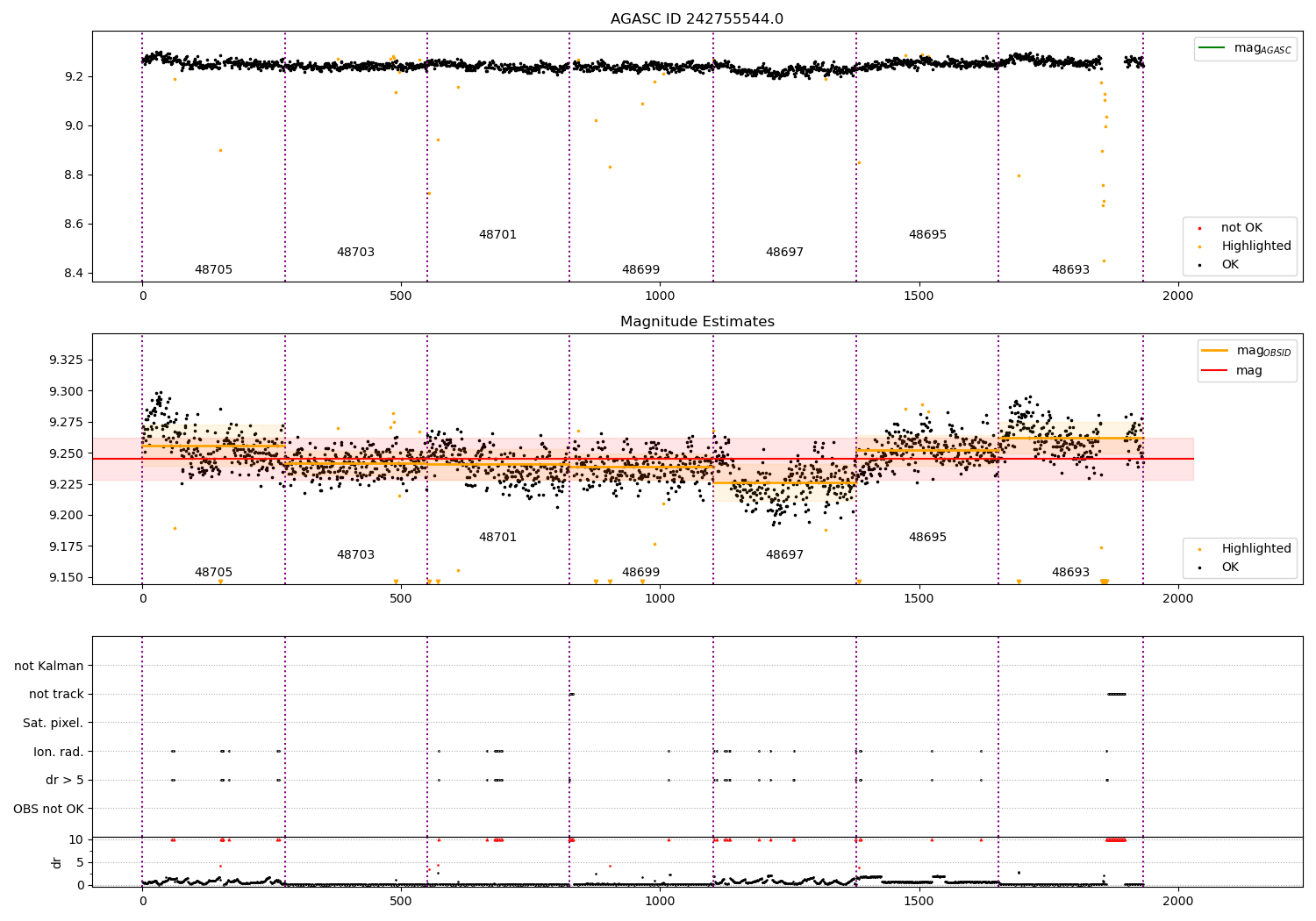Image resolution: width=1316 pixels, height=921 pixels.
Task: Click obsid label 48705 in the top plot
Action: [213, 270]
